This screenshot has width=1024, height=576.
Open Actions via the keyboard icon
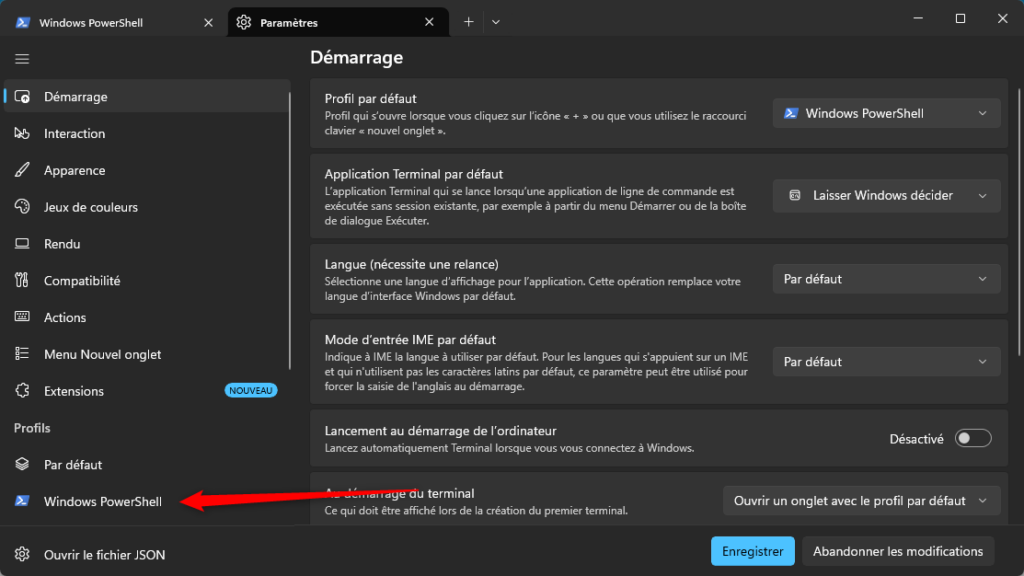point(22,317)
